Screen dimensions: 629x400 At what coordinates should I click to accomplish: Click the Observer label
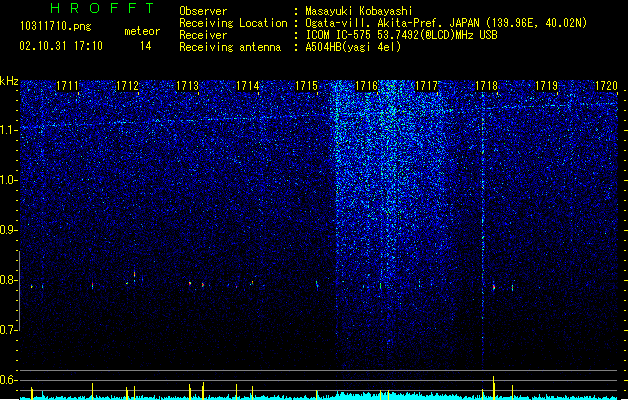(x=203, y=11)
